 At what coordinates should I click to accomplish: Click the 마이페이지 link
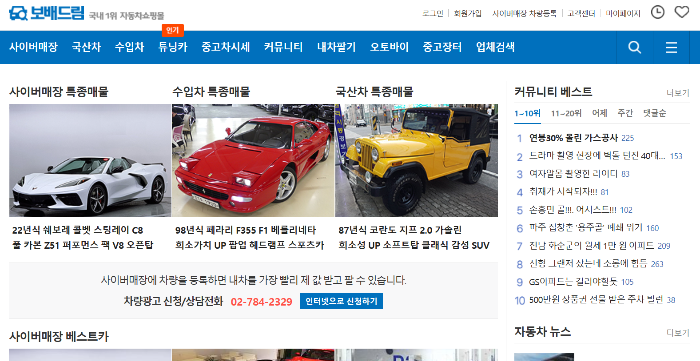[x=623, y=13]
